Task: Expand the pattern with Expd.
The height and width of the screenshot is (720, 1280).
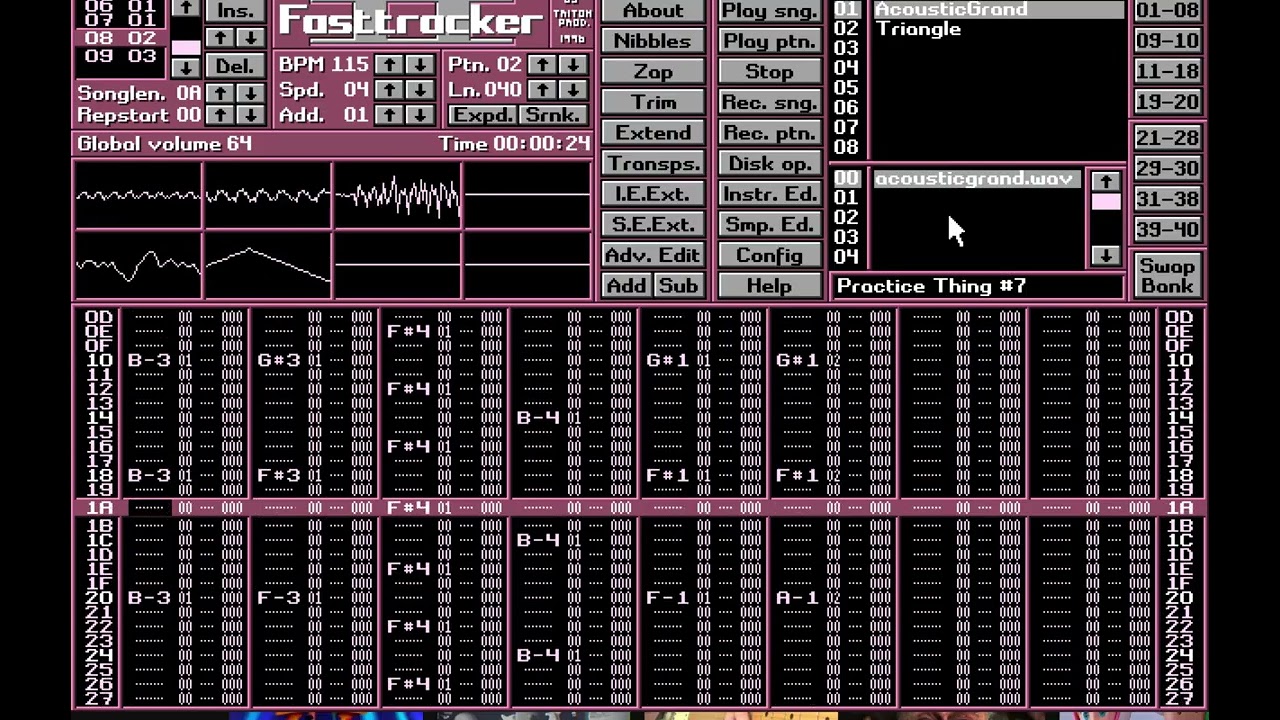Action: click(482, 115)
